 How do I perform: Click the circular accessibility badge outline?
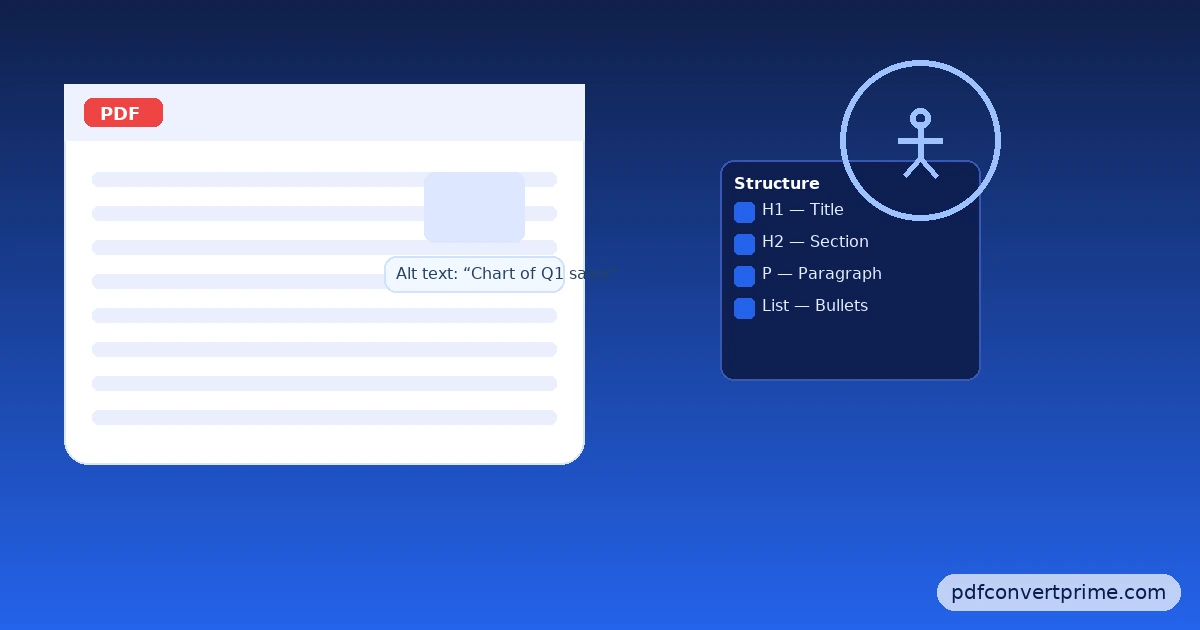(920, 140)
